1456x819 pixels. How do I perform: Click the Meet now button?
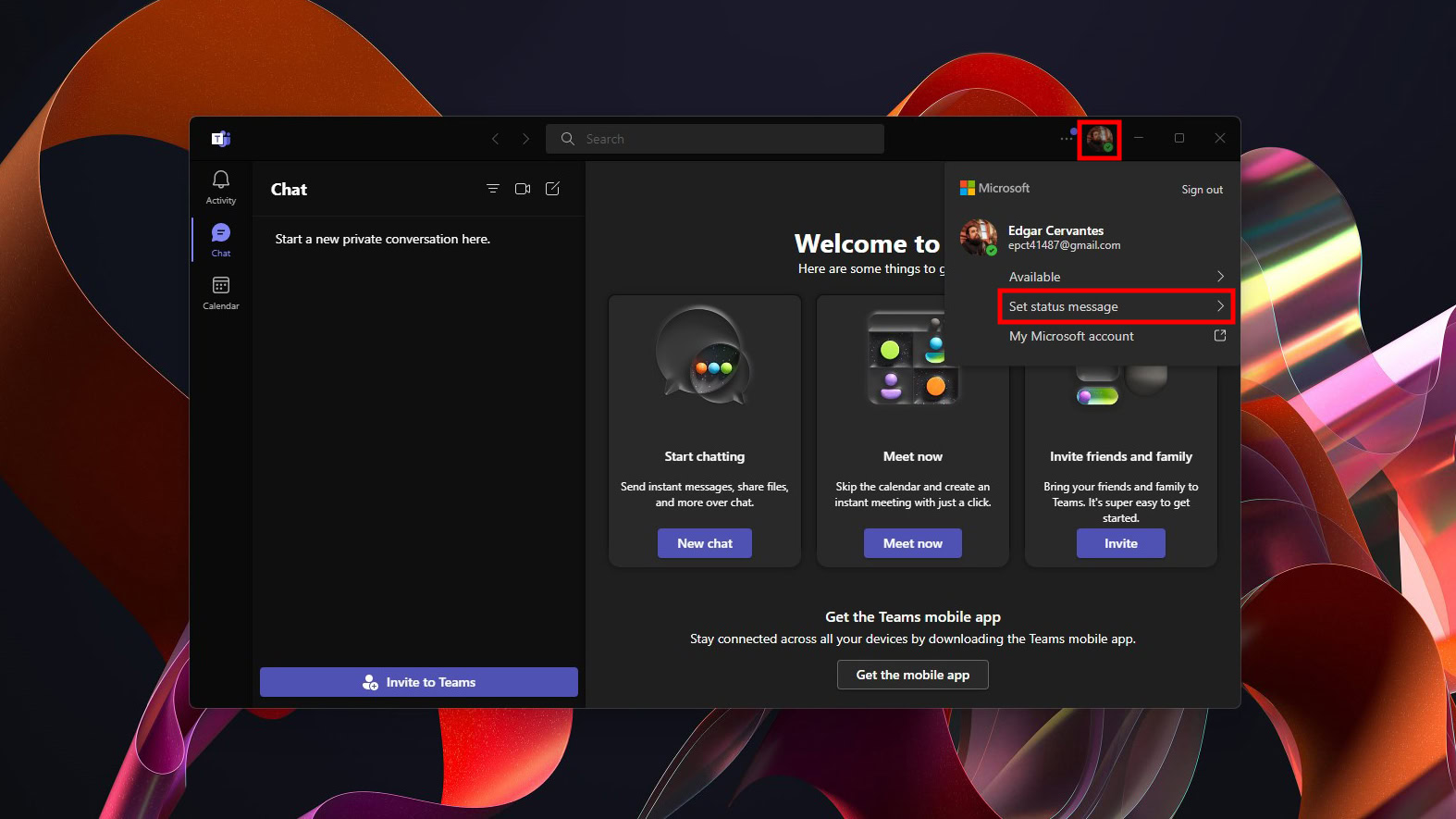[x=913, y=543]
